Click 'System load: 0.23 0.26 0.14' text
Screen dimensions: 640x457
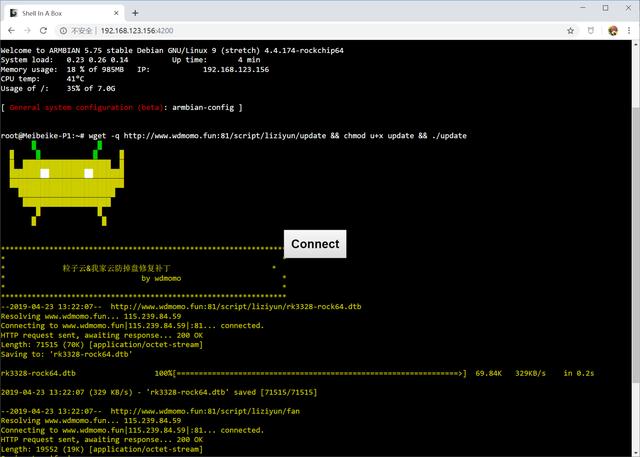click(64, 60)
